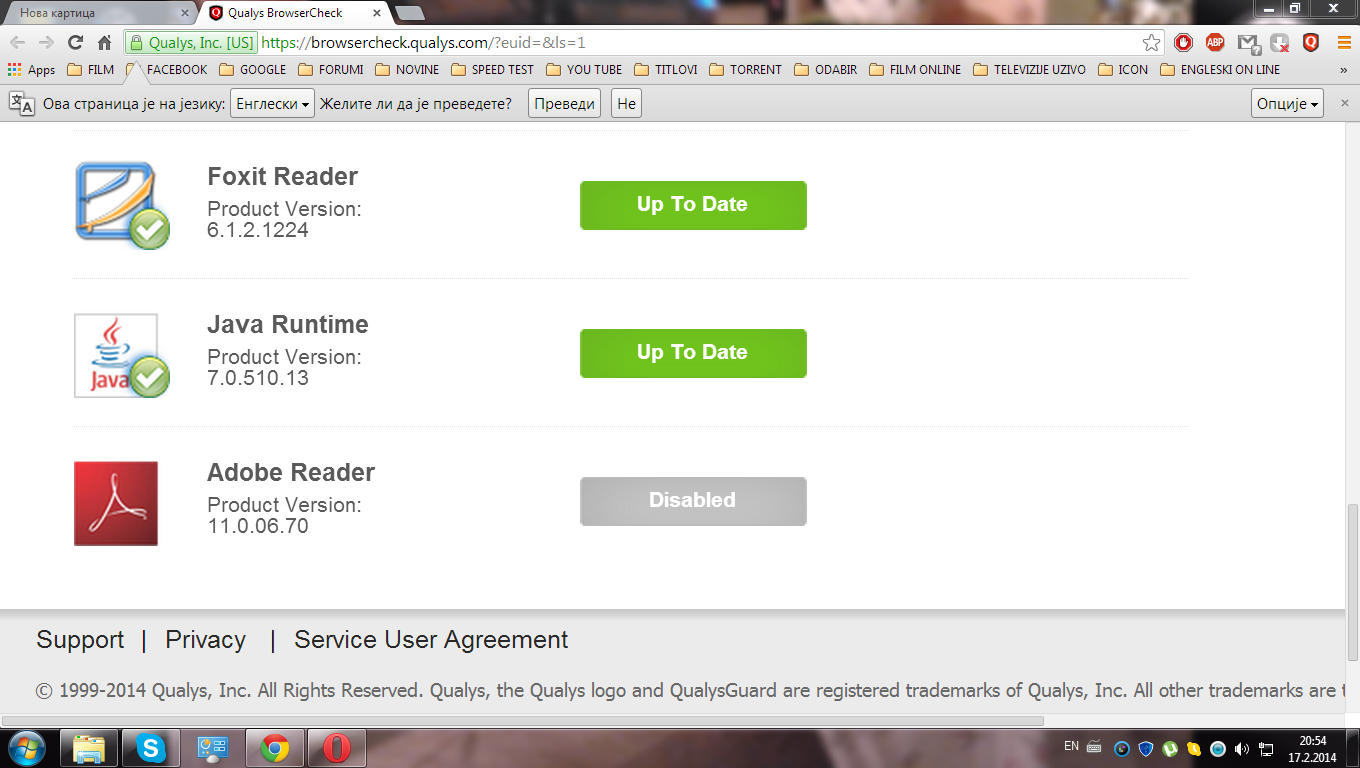
Task: Click the browser back arrow
Action: coord(18,43)
